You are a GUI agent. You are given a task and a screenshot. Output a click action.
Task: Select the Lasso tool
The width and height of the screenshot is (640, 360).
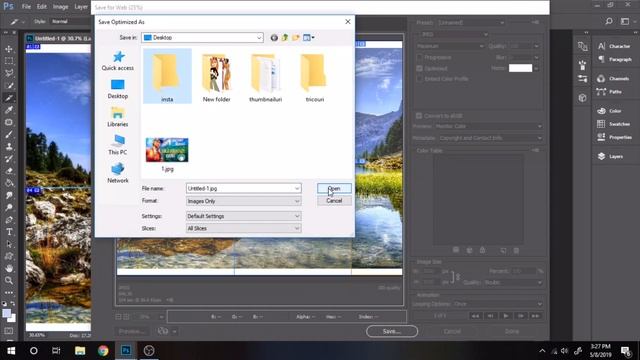coord(9,73)
